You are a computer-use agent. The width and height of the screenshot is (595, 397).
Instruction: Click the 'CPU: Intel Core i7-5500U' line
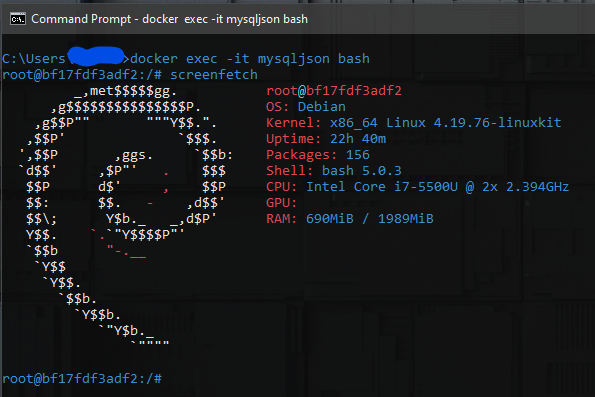(x=417, y=186)
